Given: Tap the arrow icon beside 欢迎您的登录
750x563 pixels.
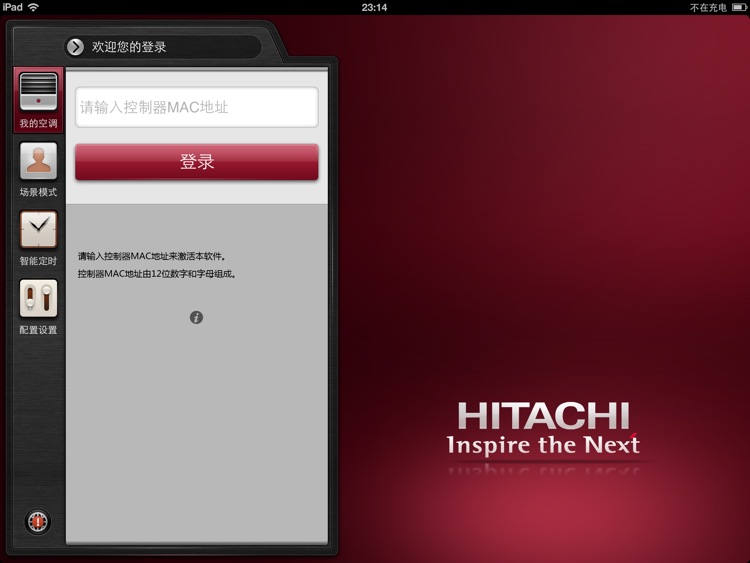Looking at the screenshot, I should point(75,47).
